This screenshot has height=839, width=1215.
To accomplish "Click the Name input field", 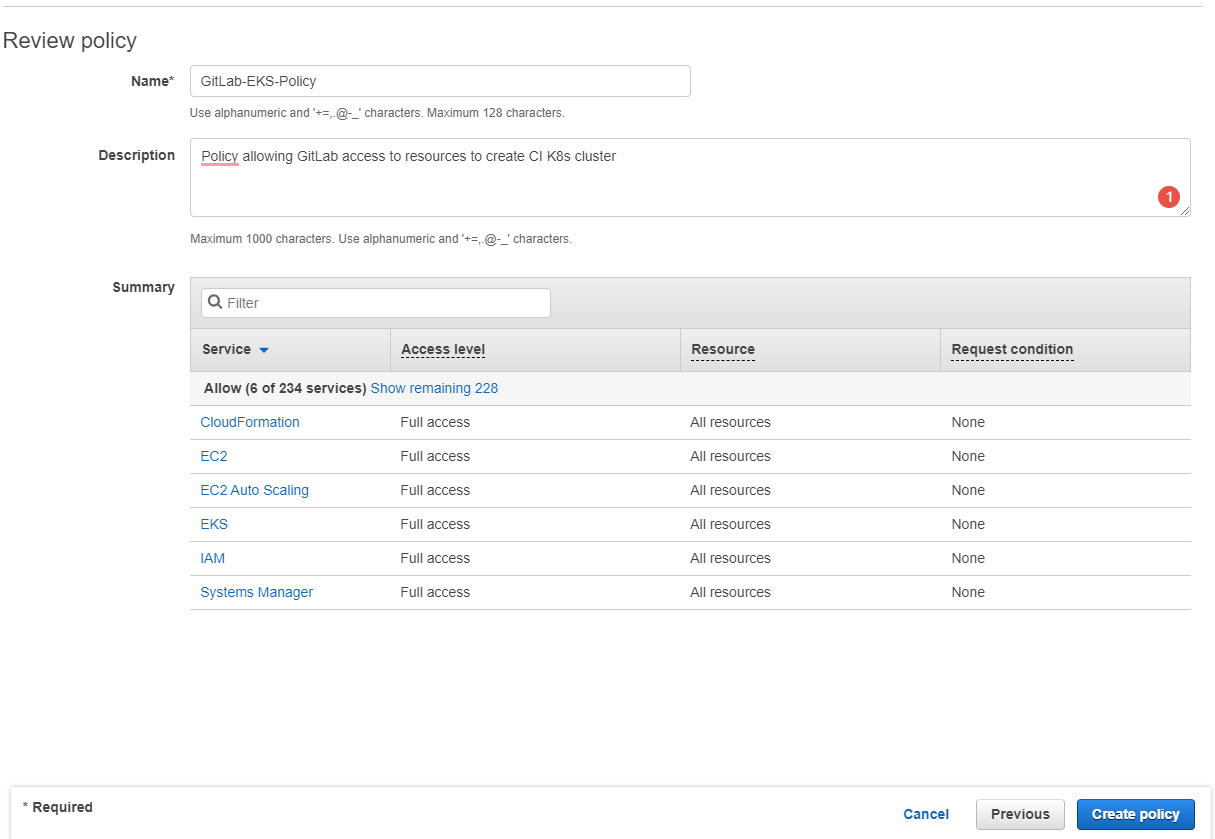I will tap(440, 81).
